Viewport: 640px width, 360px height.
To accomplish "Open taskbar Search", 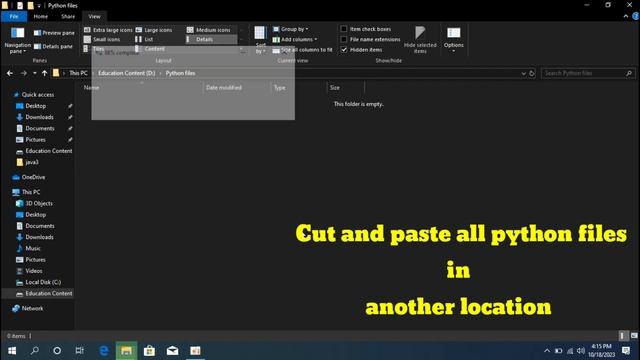I will [35, 351].
